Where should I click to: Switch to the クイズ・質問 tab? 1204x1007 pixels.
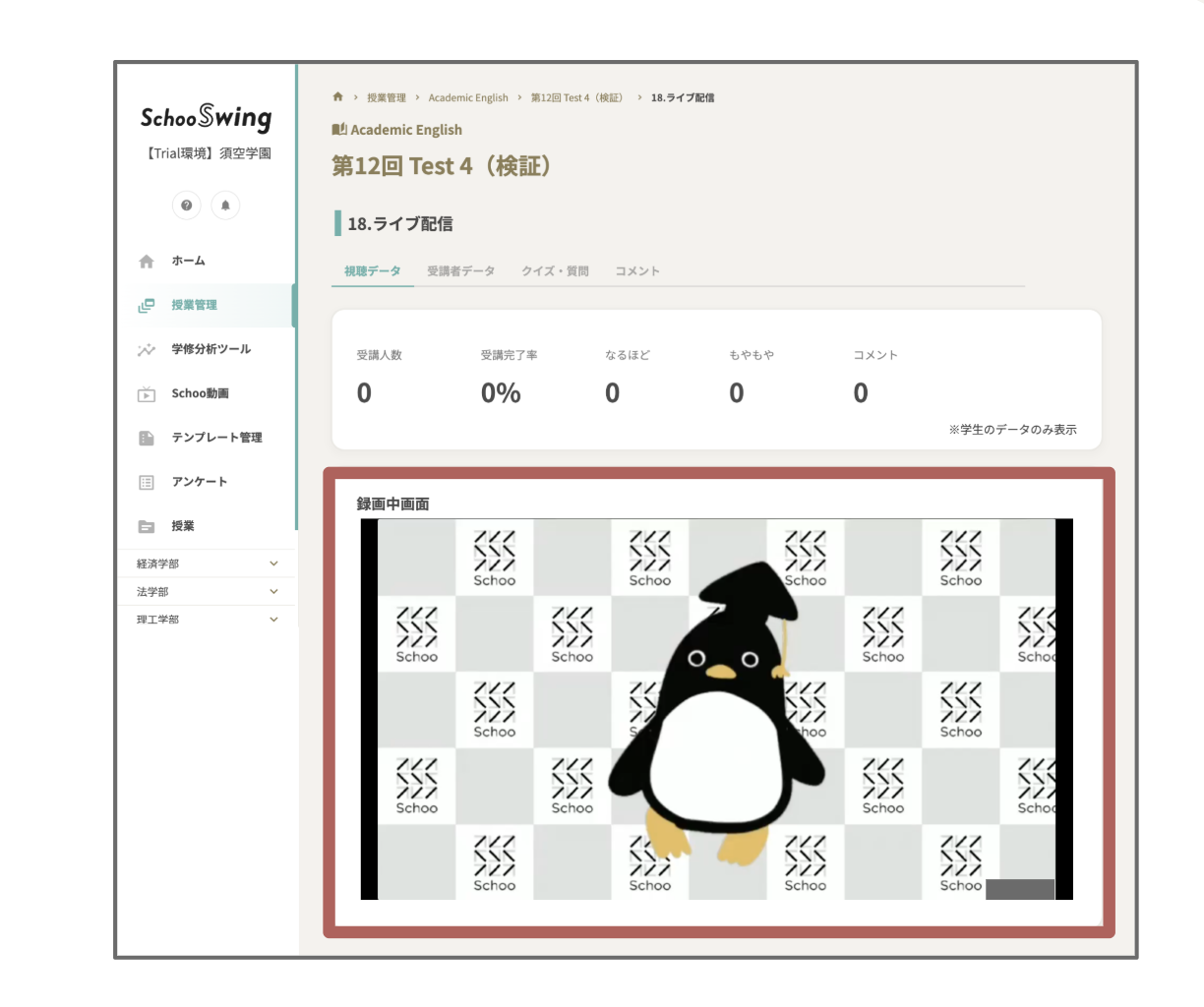(x=555, y=271)
